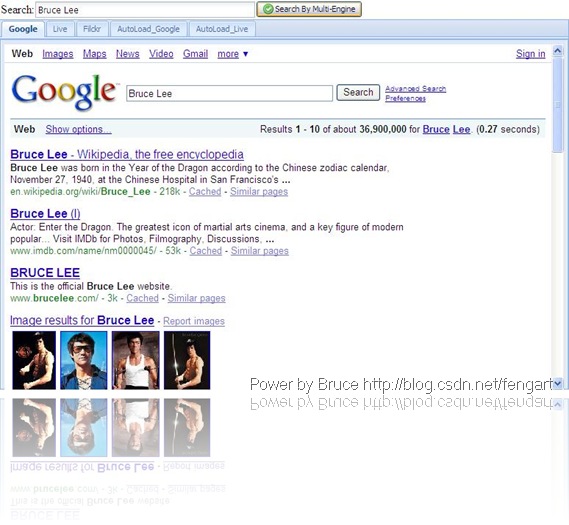The width and height of the screenshot is (569, 525).
Task: Open the first Bruce Lee image thumbnail
Action: pyautogui.click(x=34, y=360)
